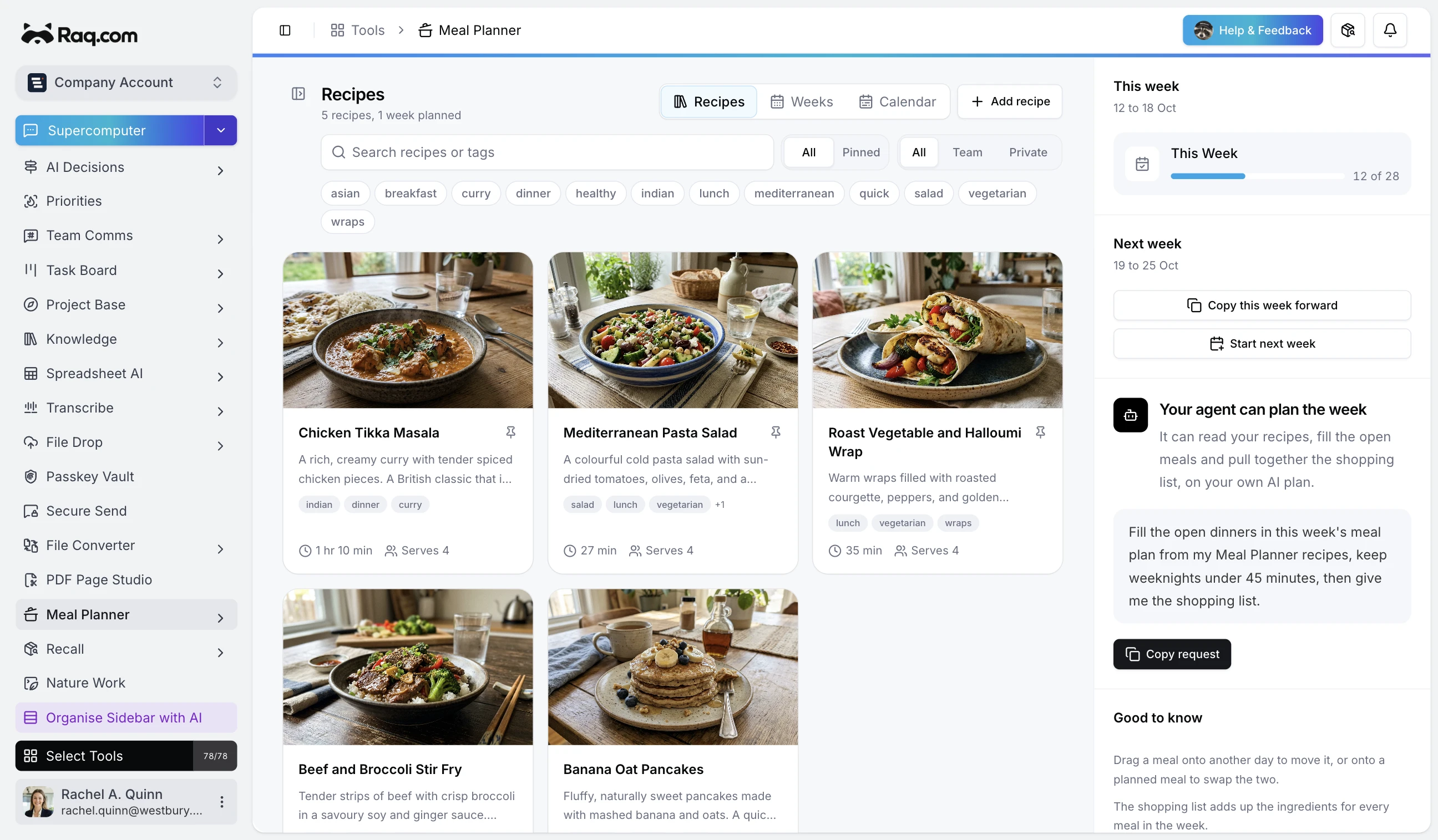
Task: Click the Team Comms hash icon
Action: 31,236
